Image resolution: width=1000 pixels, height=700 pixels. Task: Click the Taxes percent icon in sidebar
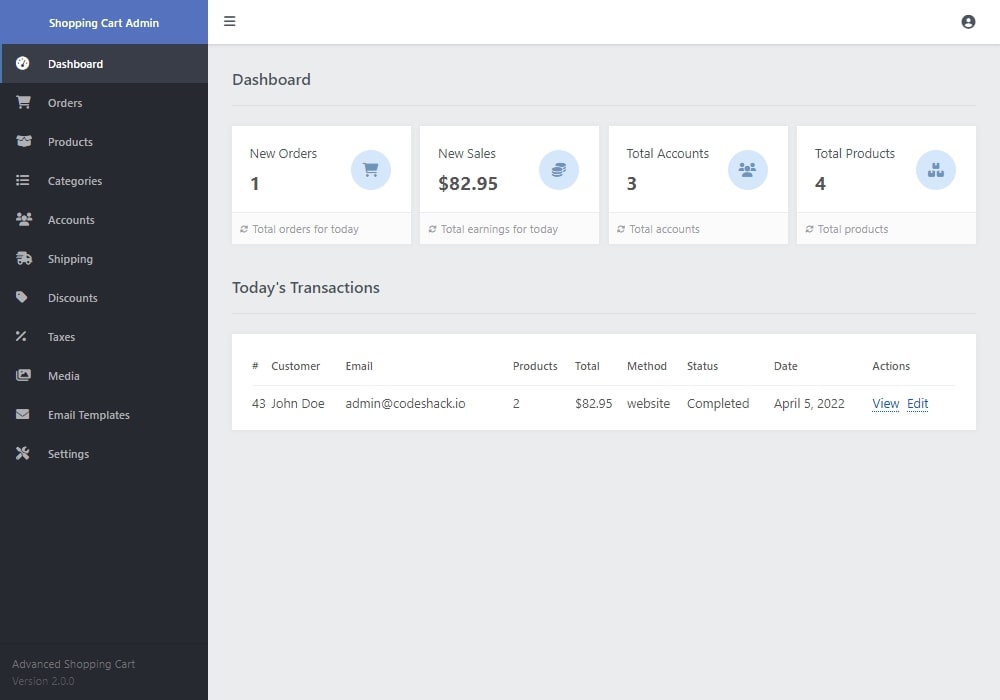coord(21,336)
